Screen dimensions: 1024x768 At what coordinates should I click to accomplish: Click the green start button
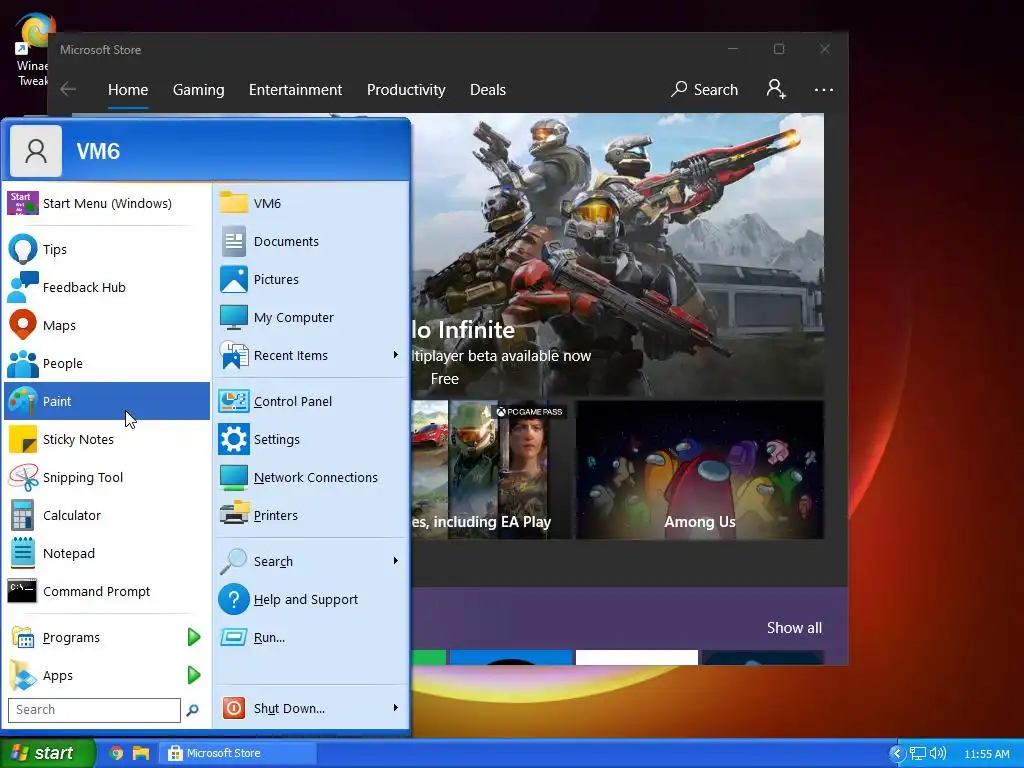(48, 753)
